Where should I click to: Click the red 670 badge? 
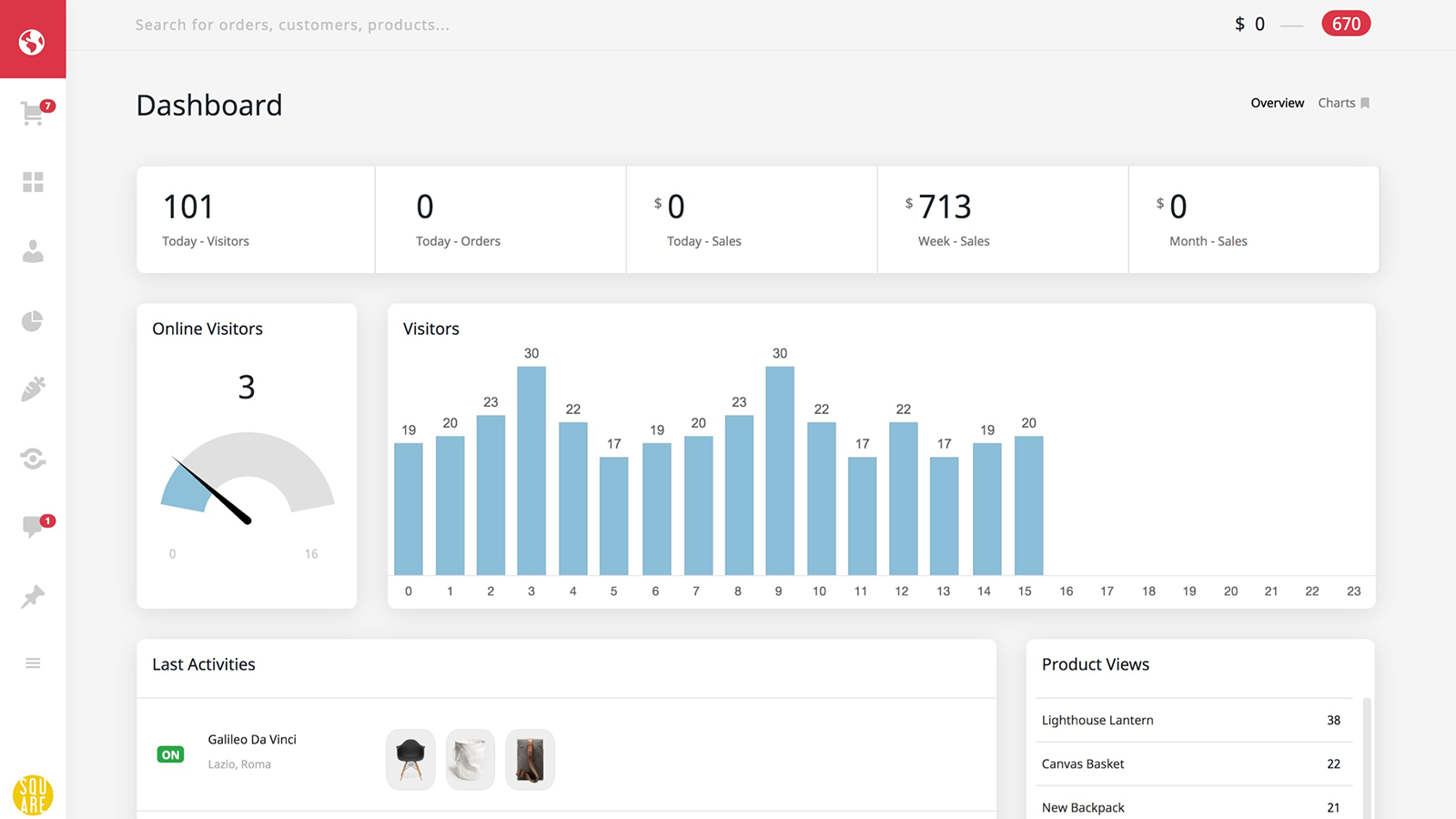[1346, 24]
